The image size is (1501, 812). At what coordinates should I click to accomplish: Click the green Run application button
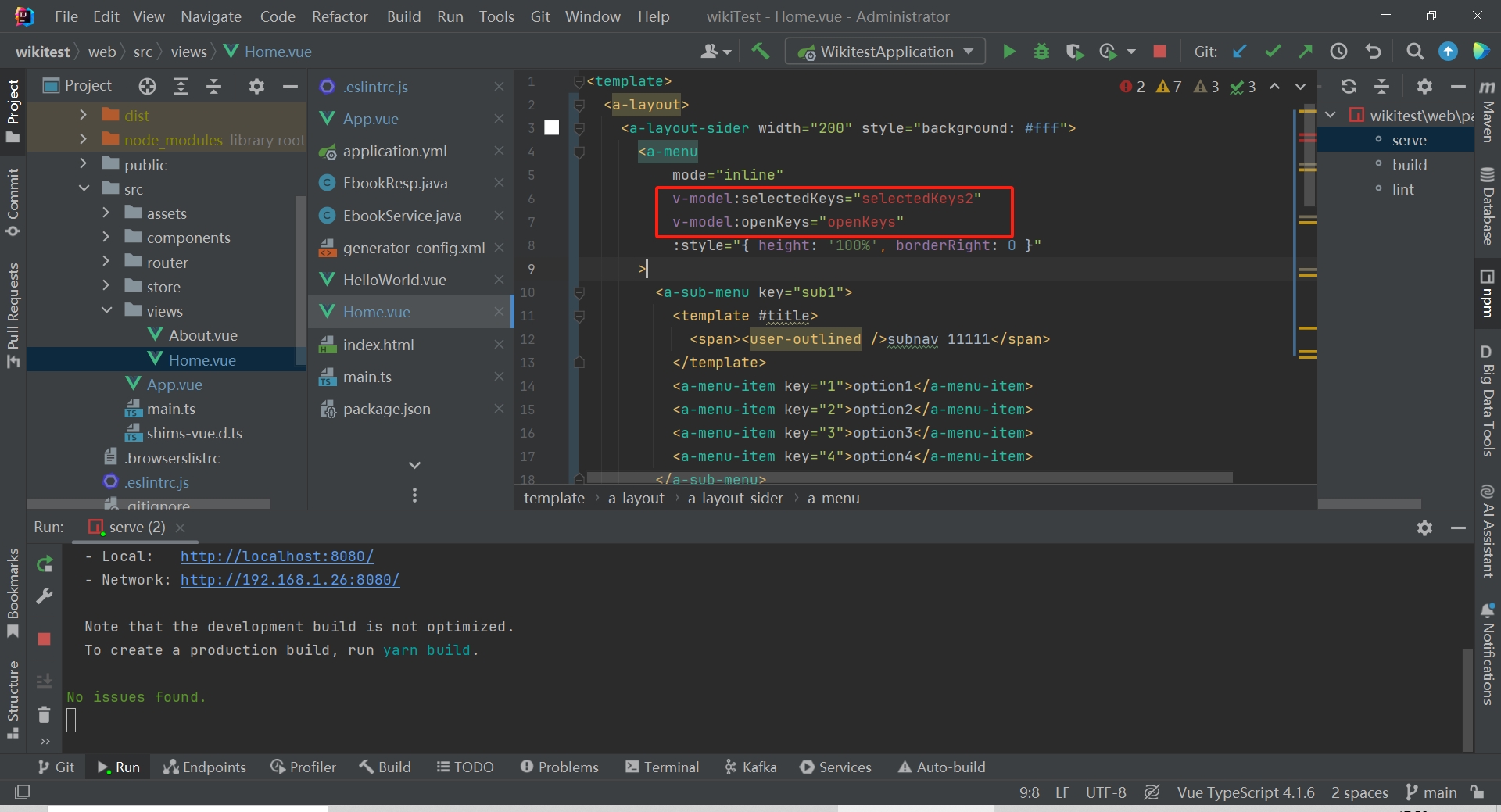click(1008, 52)
